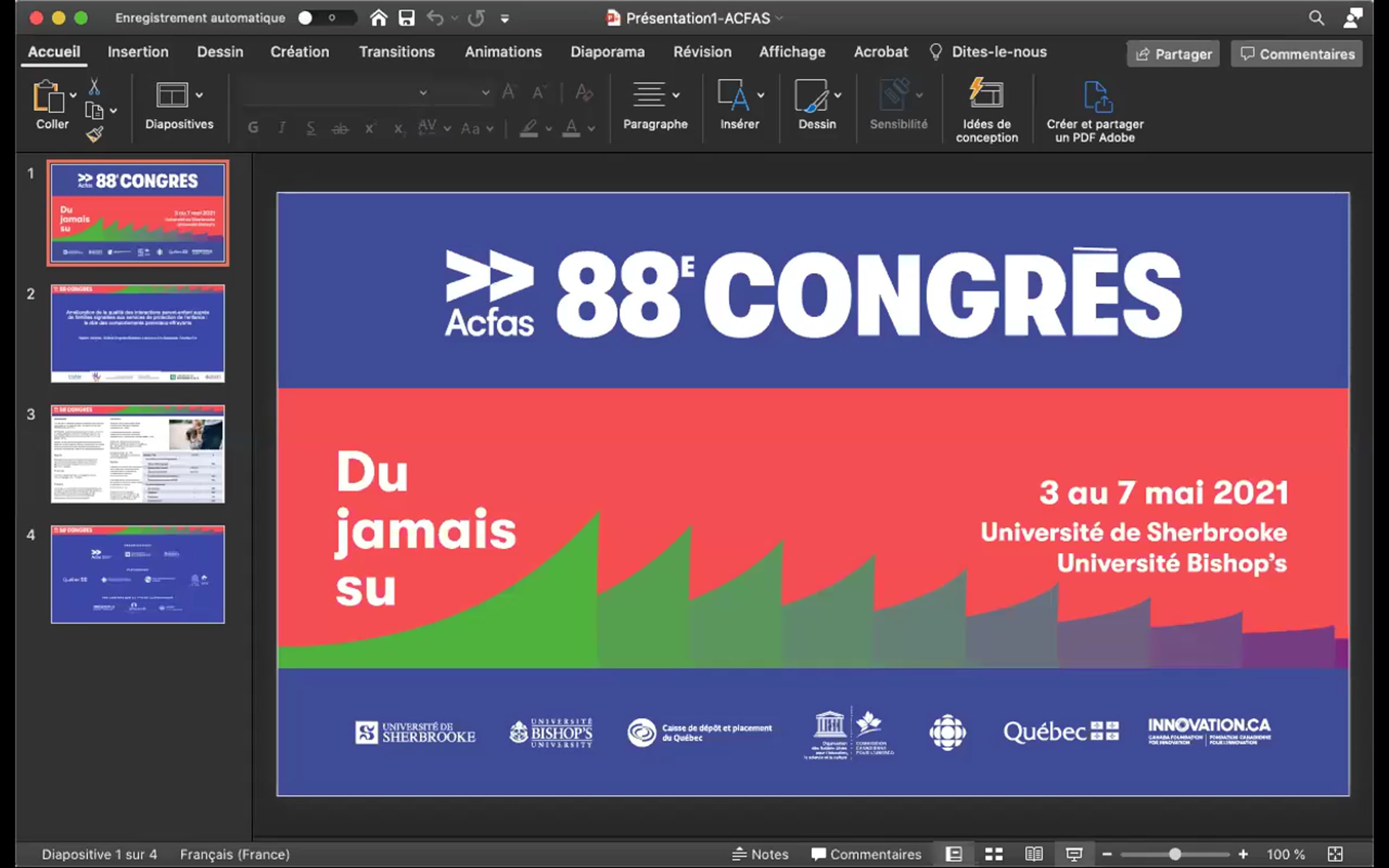The height and width of the screenshot is (868, 1389).
Task: Select slide 3 thumbnail
Action: coord(138,454)
